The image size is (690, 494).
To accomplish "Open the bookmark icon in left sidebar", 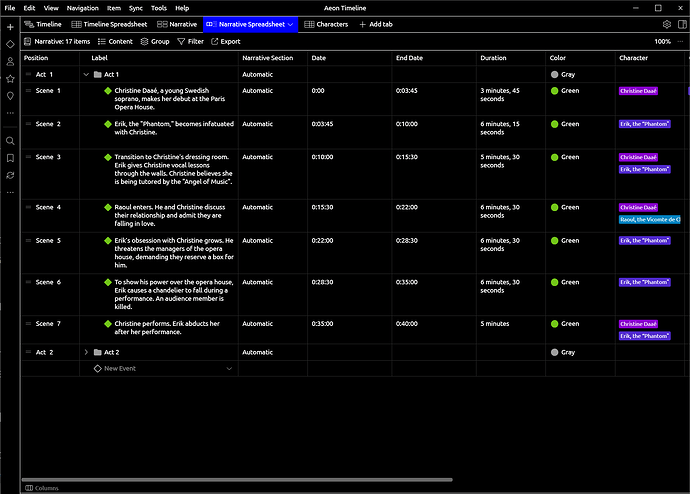I will point(10,158).
